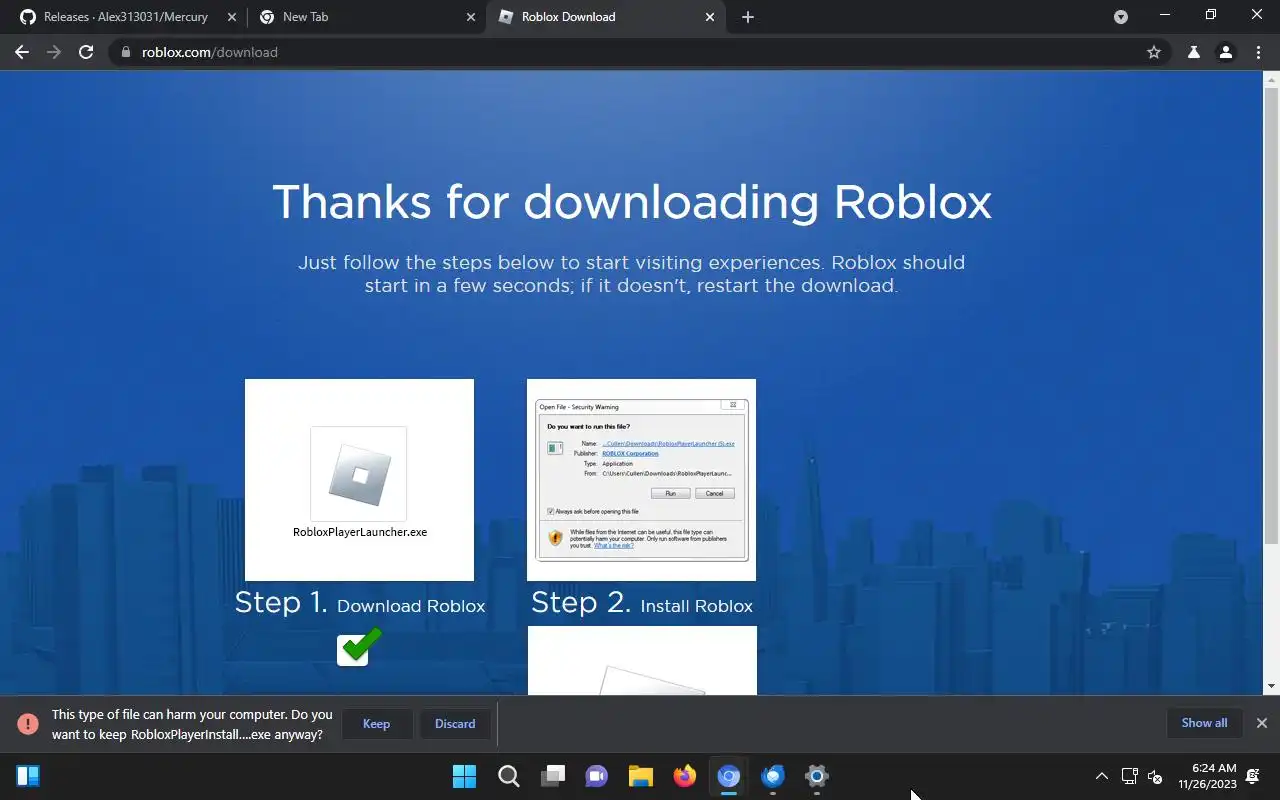Dismiss the downloads bar

(1262, 723)
